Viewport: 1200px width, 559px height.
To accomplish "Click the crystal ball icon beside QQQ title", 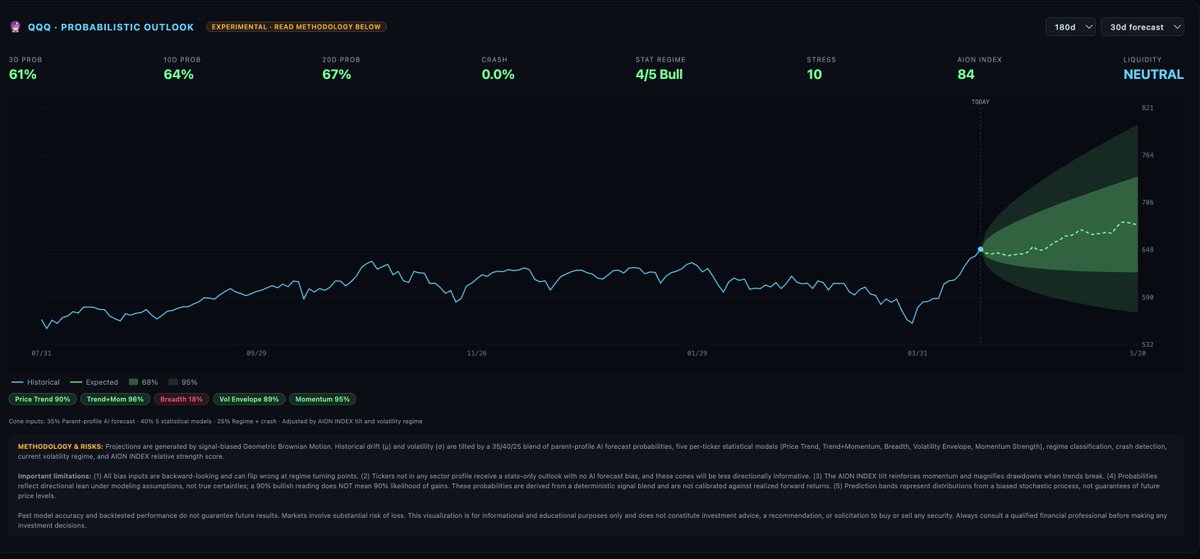I will tap(15, 27).
